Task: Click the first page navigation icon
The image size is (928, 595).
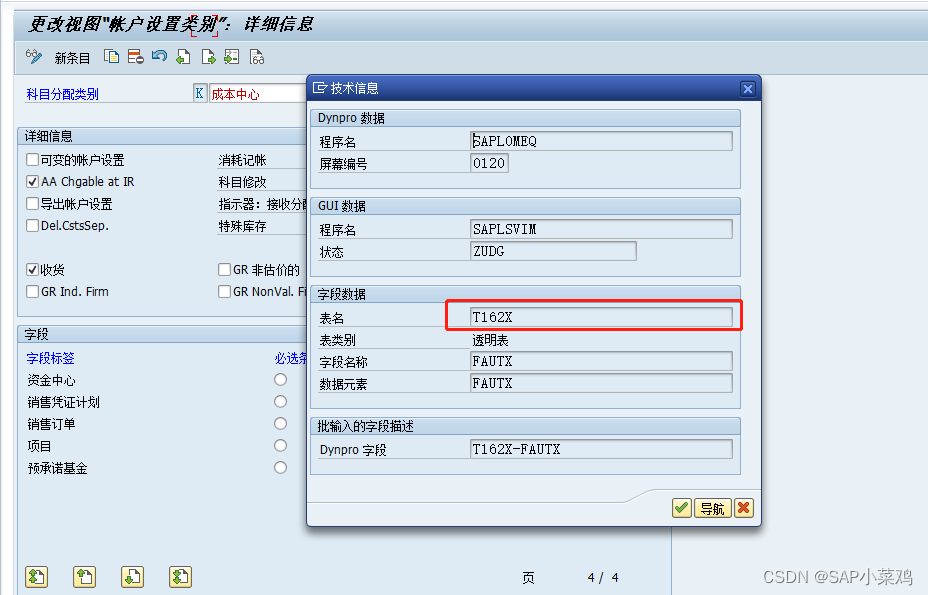Action: [x=36, y=577]
